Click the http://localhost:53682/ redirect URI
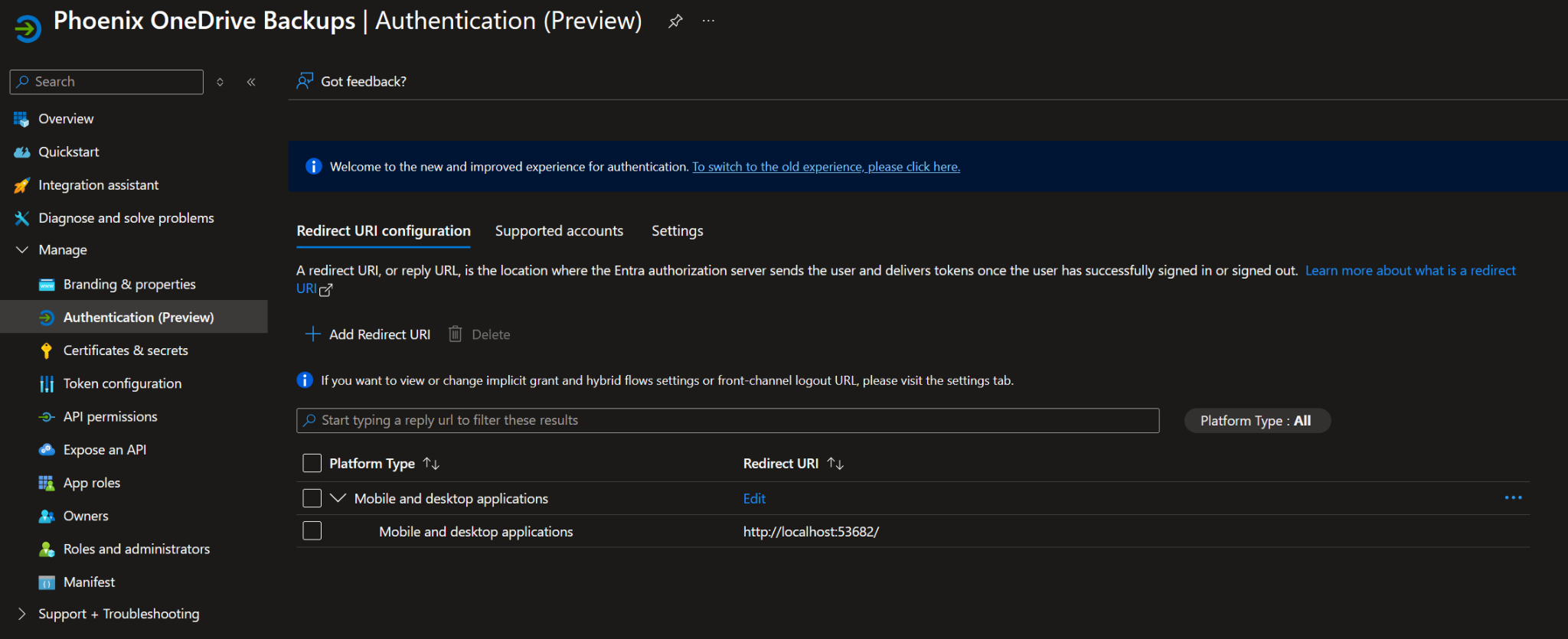1568x639 pixels. pyautogui.click(x=811, y=532)
